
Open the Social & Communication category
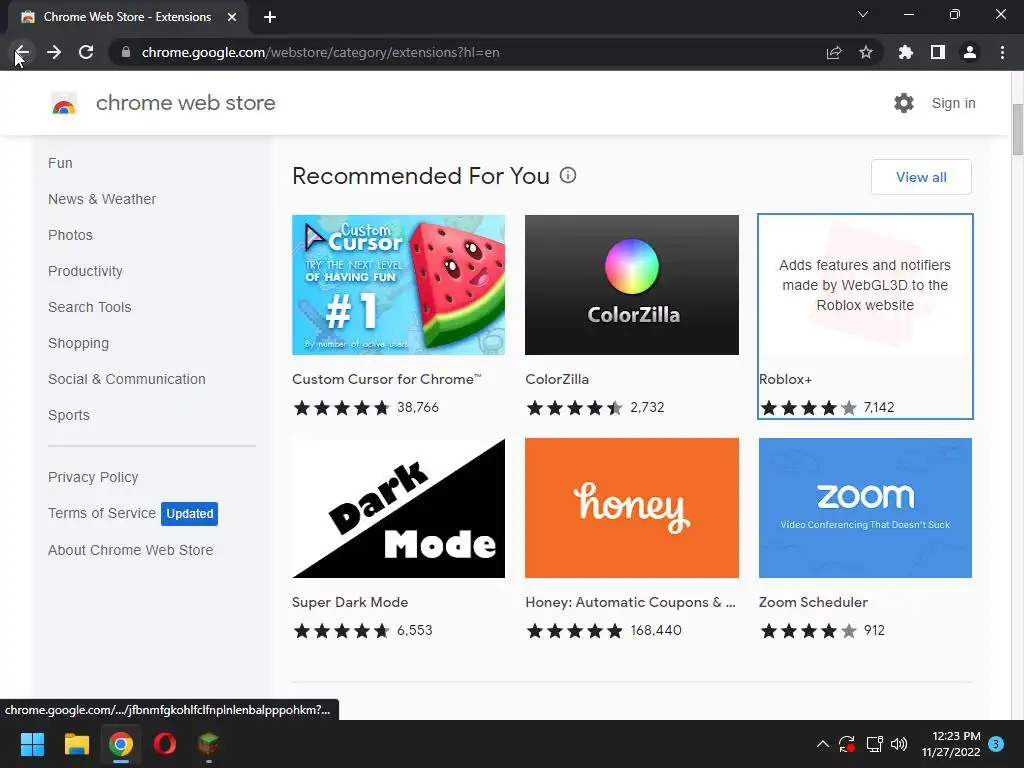click(x=127, y=379)
